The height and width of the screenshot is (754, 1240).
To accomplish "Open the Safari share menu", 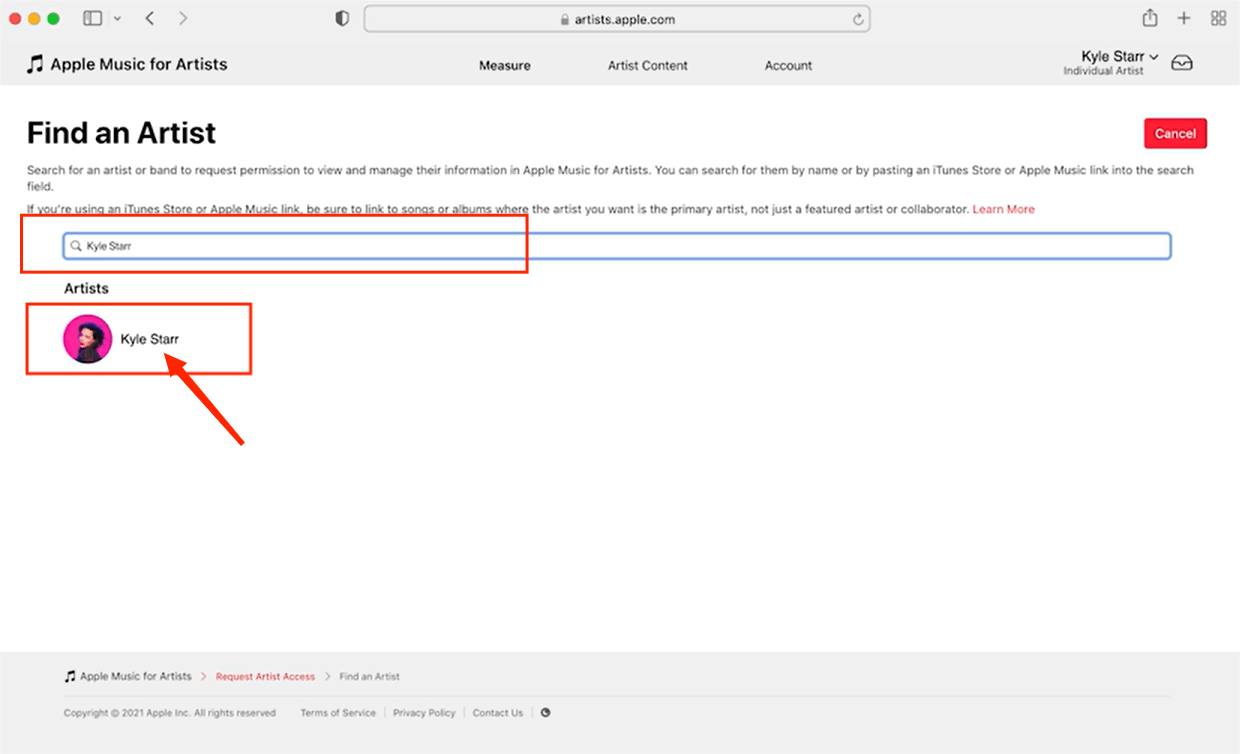I will [1150, 18].
